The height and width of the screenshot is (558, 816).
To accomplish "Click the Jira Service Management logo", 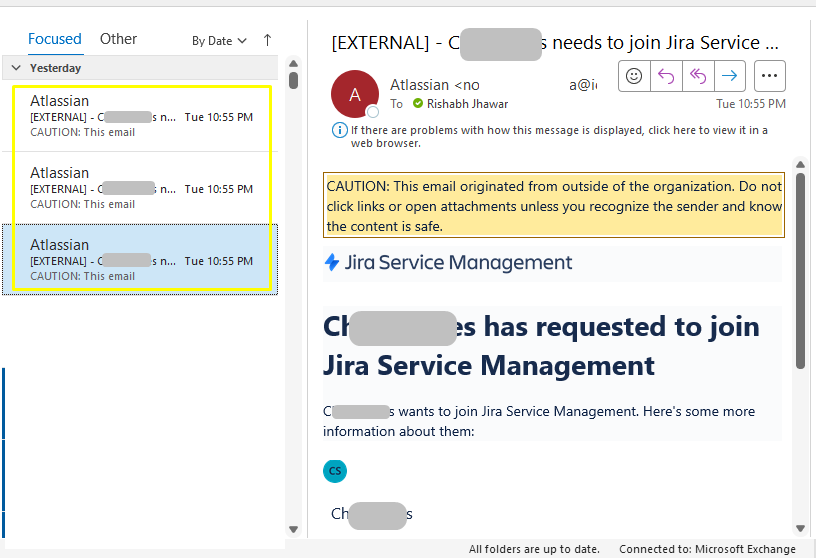I will 448,262.
